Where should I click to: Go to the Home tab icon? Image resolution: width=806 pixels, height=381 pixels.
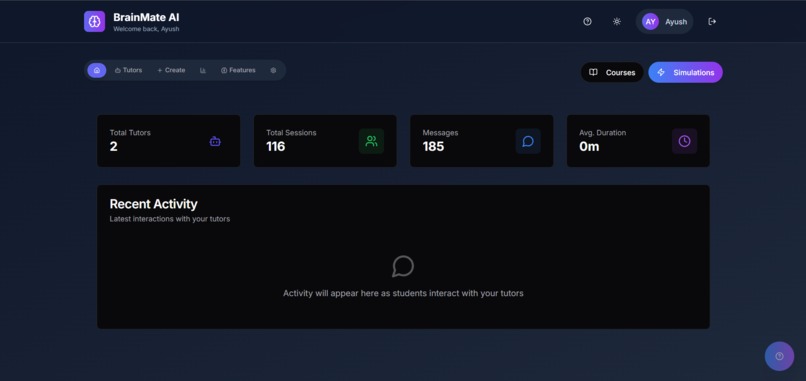[97, 70]
